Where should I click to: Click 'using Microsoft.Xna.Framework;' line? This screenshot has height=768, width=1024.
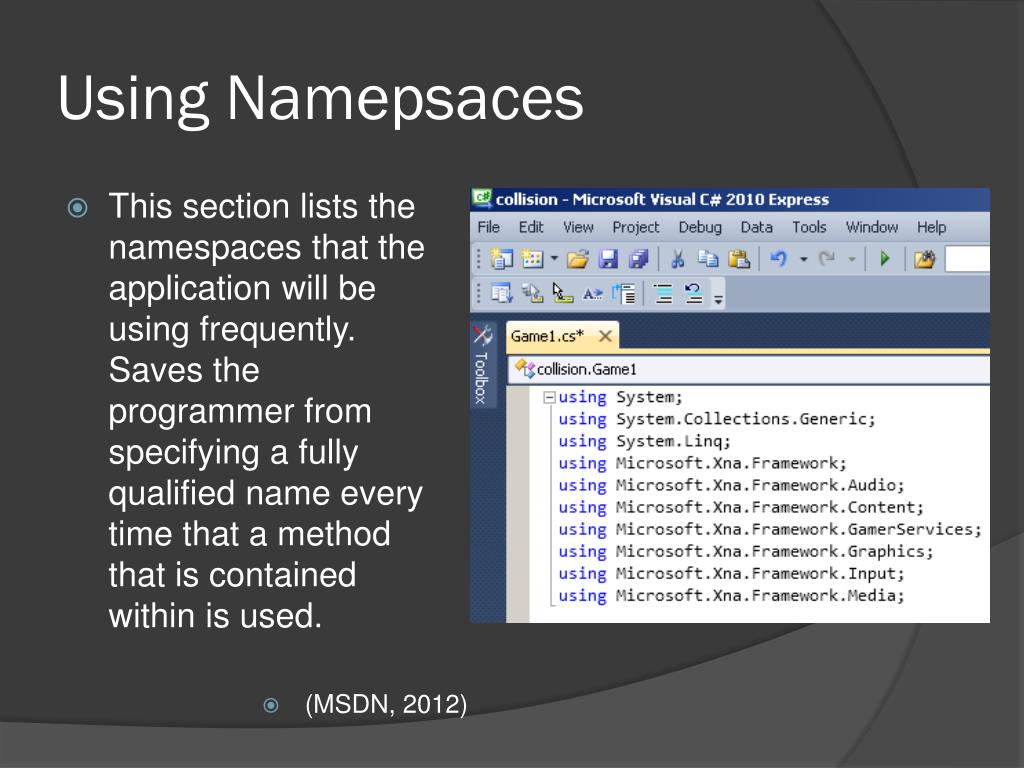(702, 464)
